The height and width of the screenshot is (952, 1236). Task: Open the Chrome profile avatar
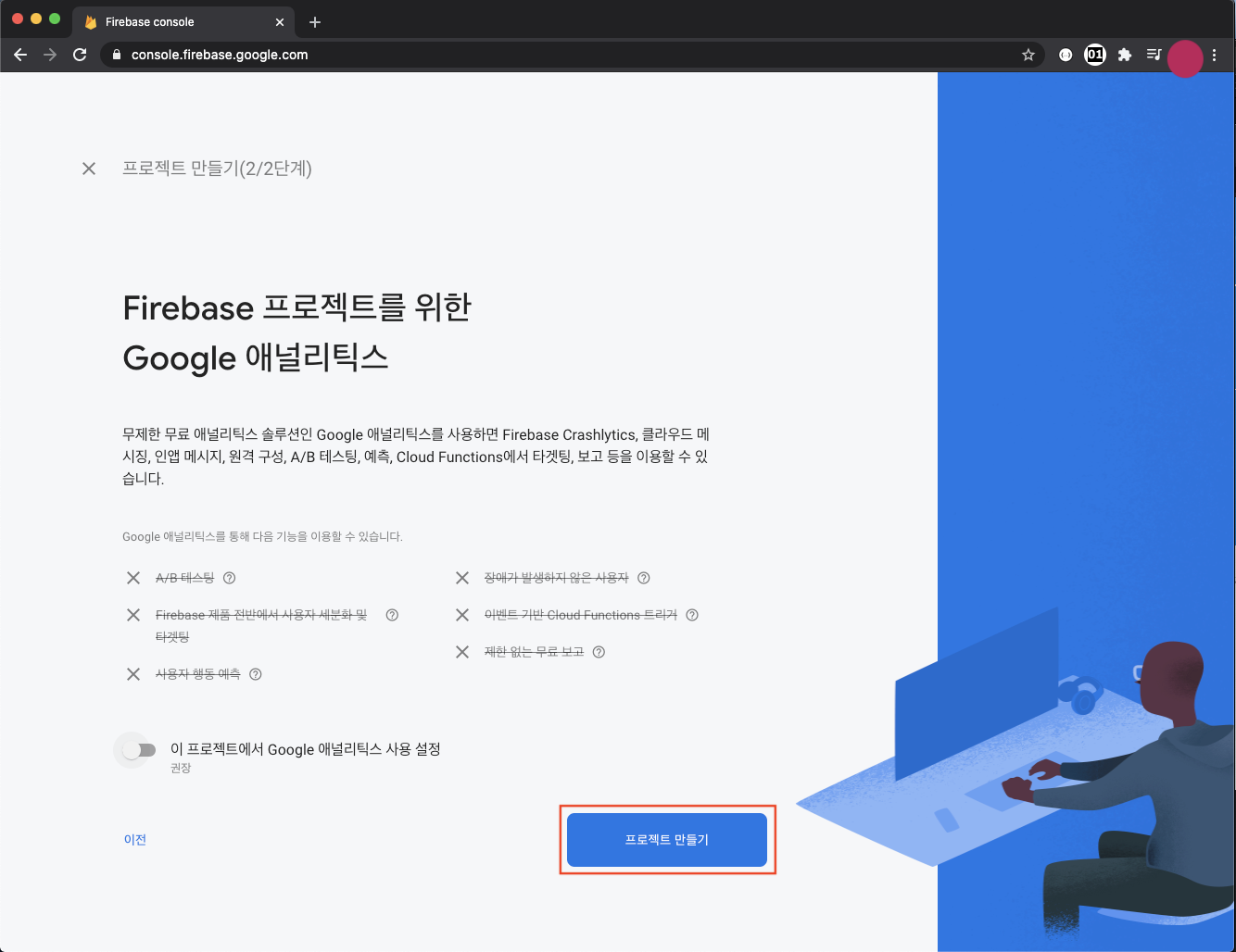1185,57
